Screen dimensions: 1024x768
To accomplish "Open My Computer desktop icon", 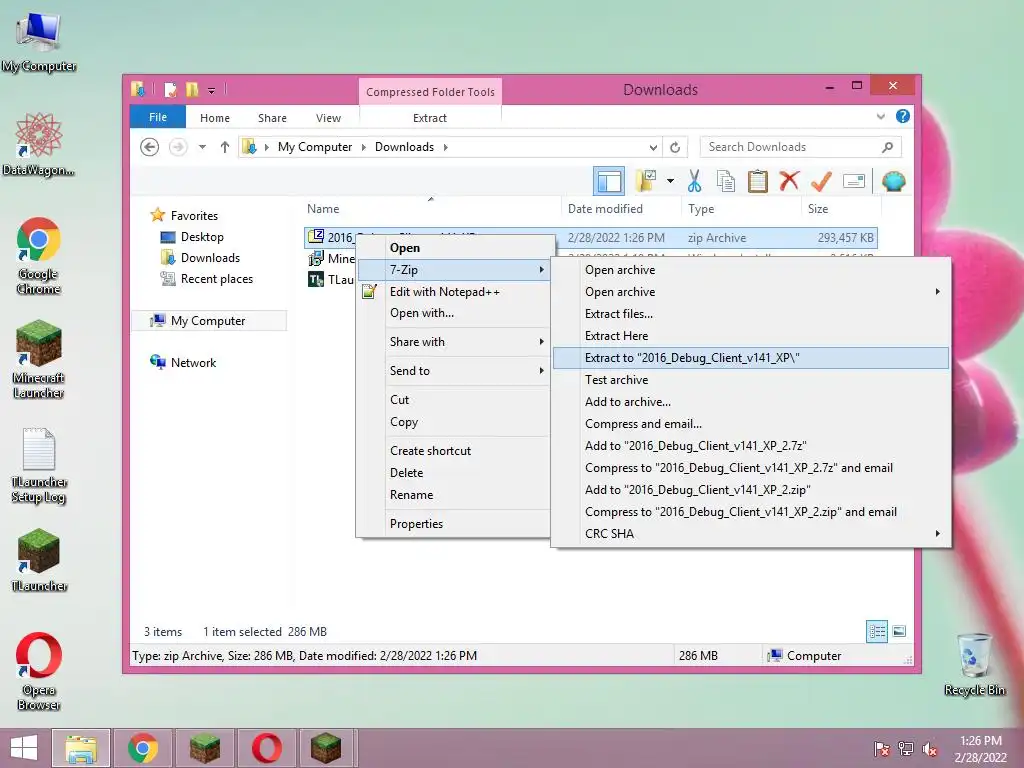I will coord(39,42).
